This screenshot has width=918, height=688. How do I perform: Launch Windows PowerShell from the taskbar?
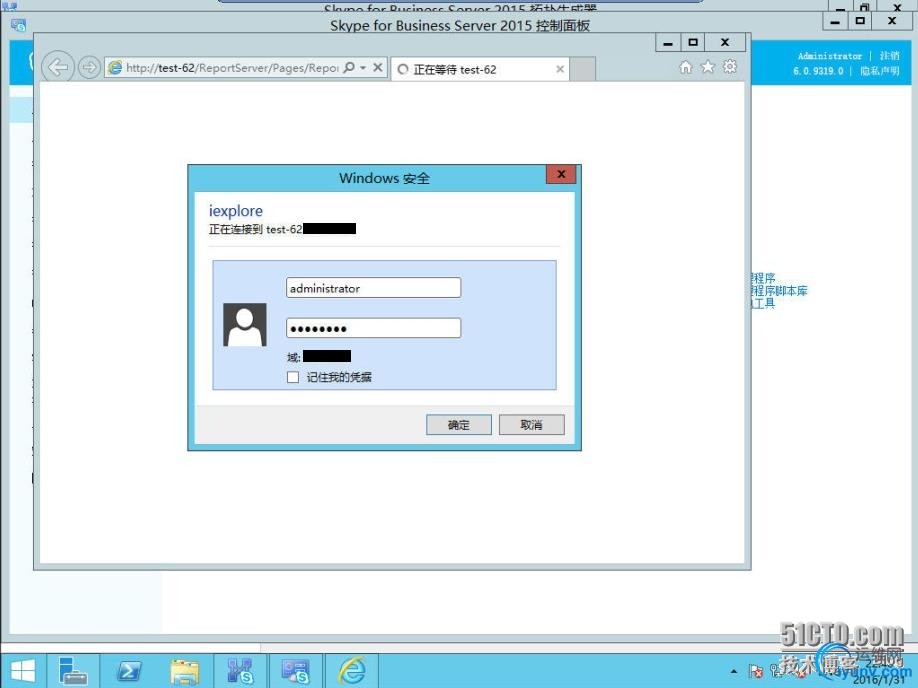click(x=129, y=670)
